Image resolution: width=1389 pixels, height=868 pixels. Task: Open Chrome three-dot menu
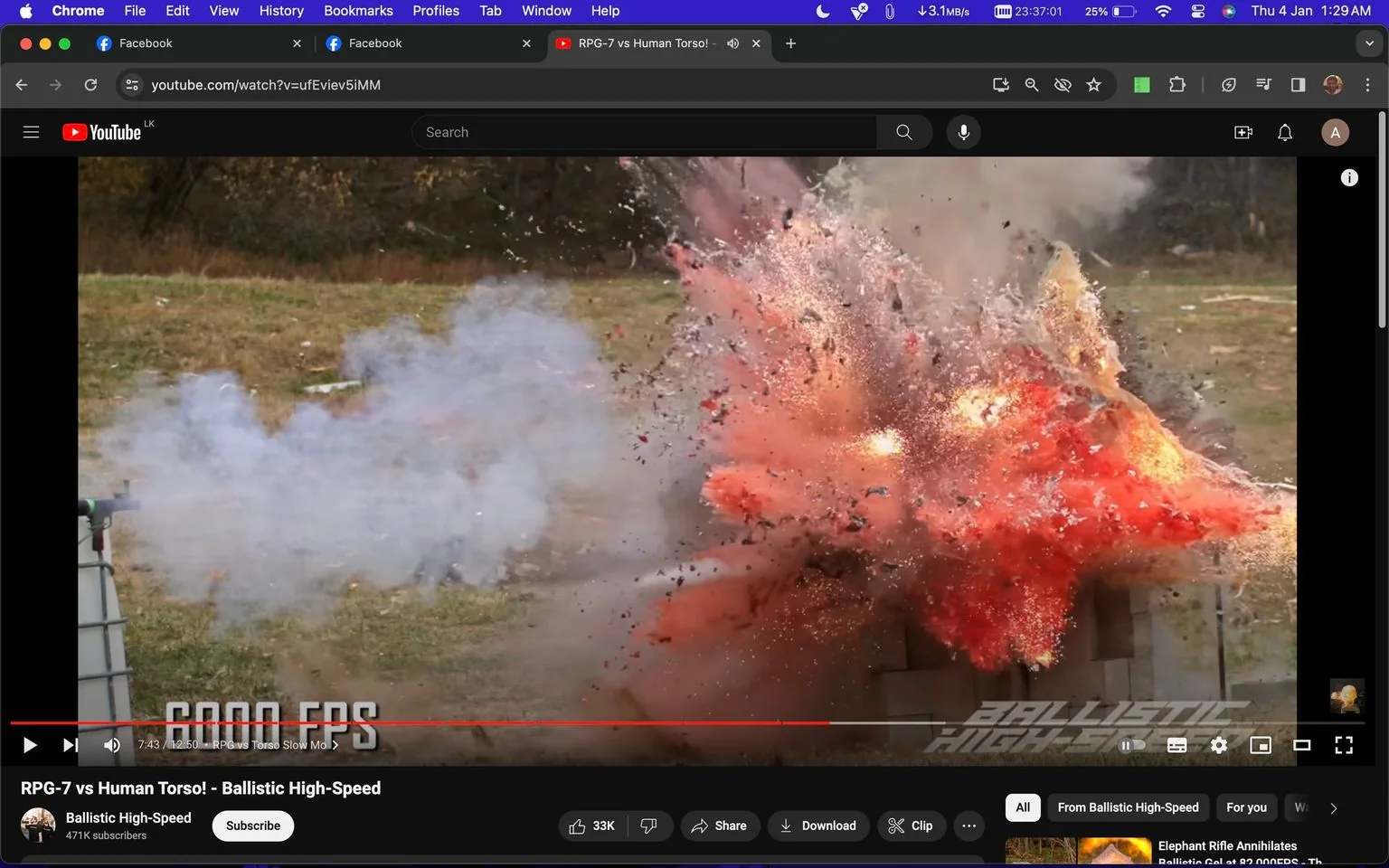coord(1367,85)
